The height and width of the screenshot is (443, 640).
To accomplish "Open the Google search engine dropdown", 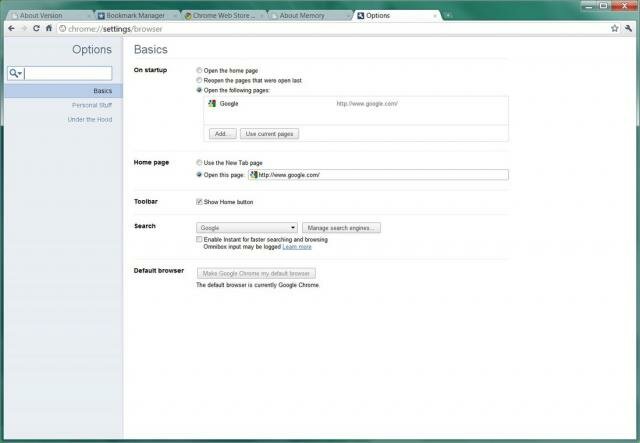I will (x=247, y=228).
